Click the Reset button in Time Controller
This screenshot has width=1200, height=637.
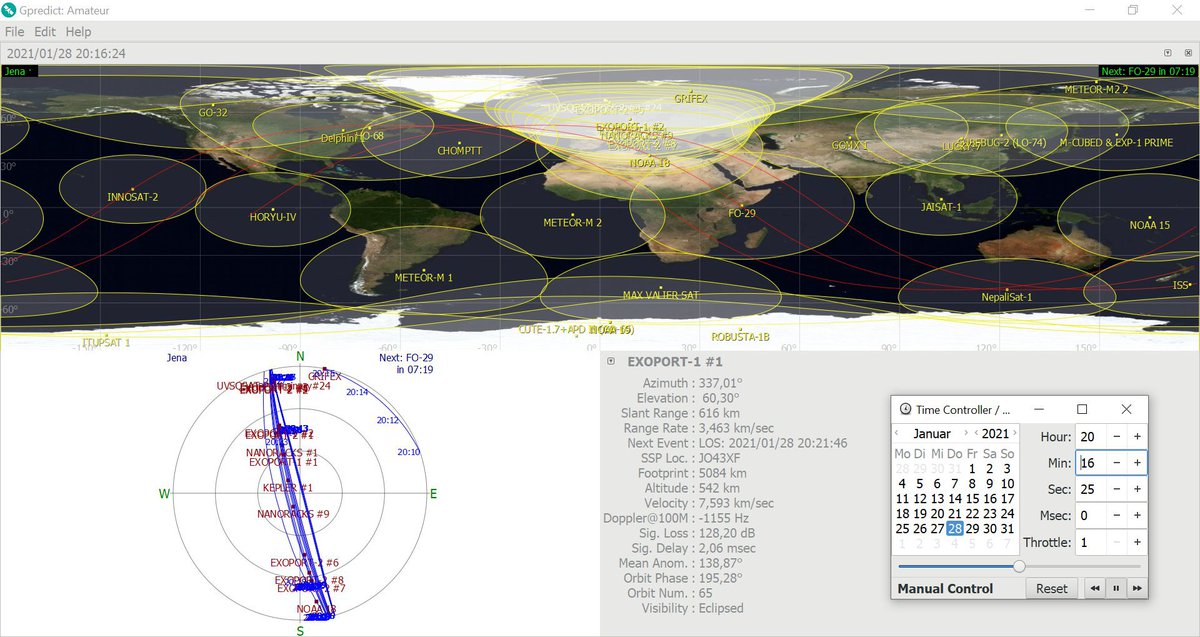(x=1051, y=589)
